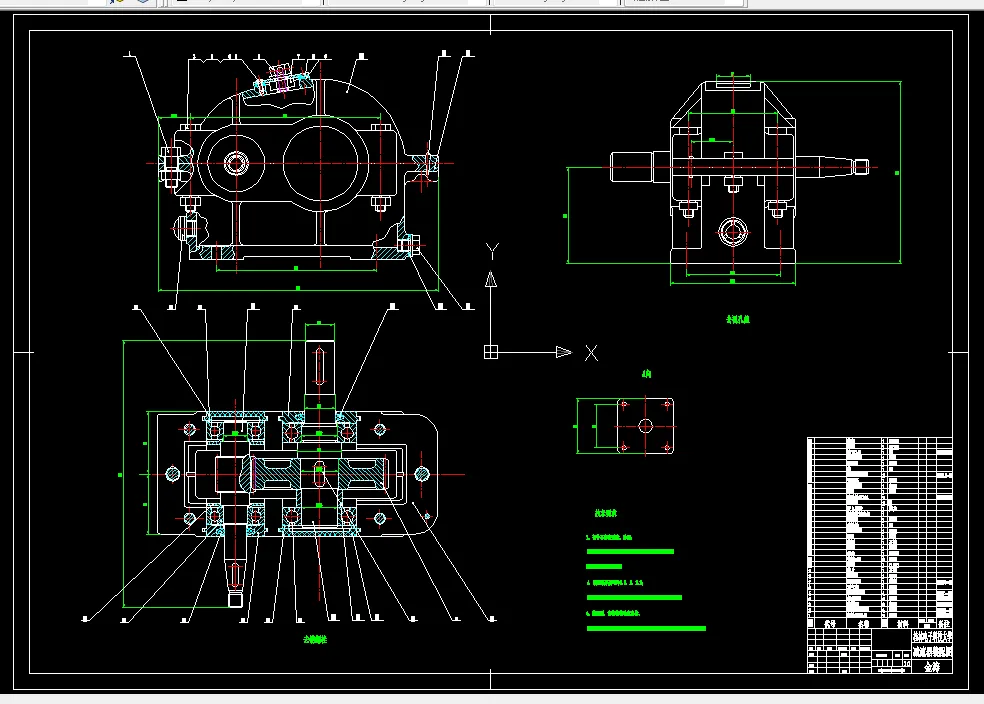984x704 pixels.
Task: Select the keyway slot on the upper output shaft
Action: point(319,366)
